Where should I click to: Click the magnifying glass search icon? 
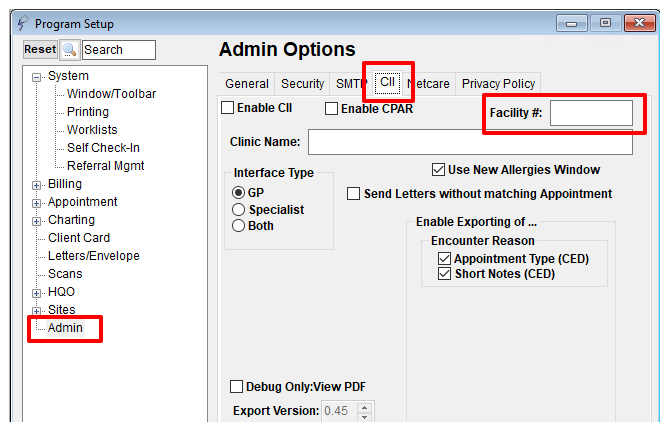(x=69, y=50)
